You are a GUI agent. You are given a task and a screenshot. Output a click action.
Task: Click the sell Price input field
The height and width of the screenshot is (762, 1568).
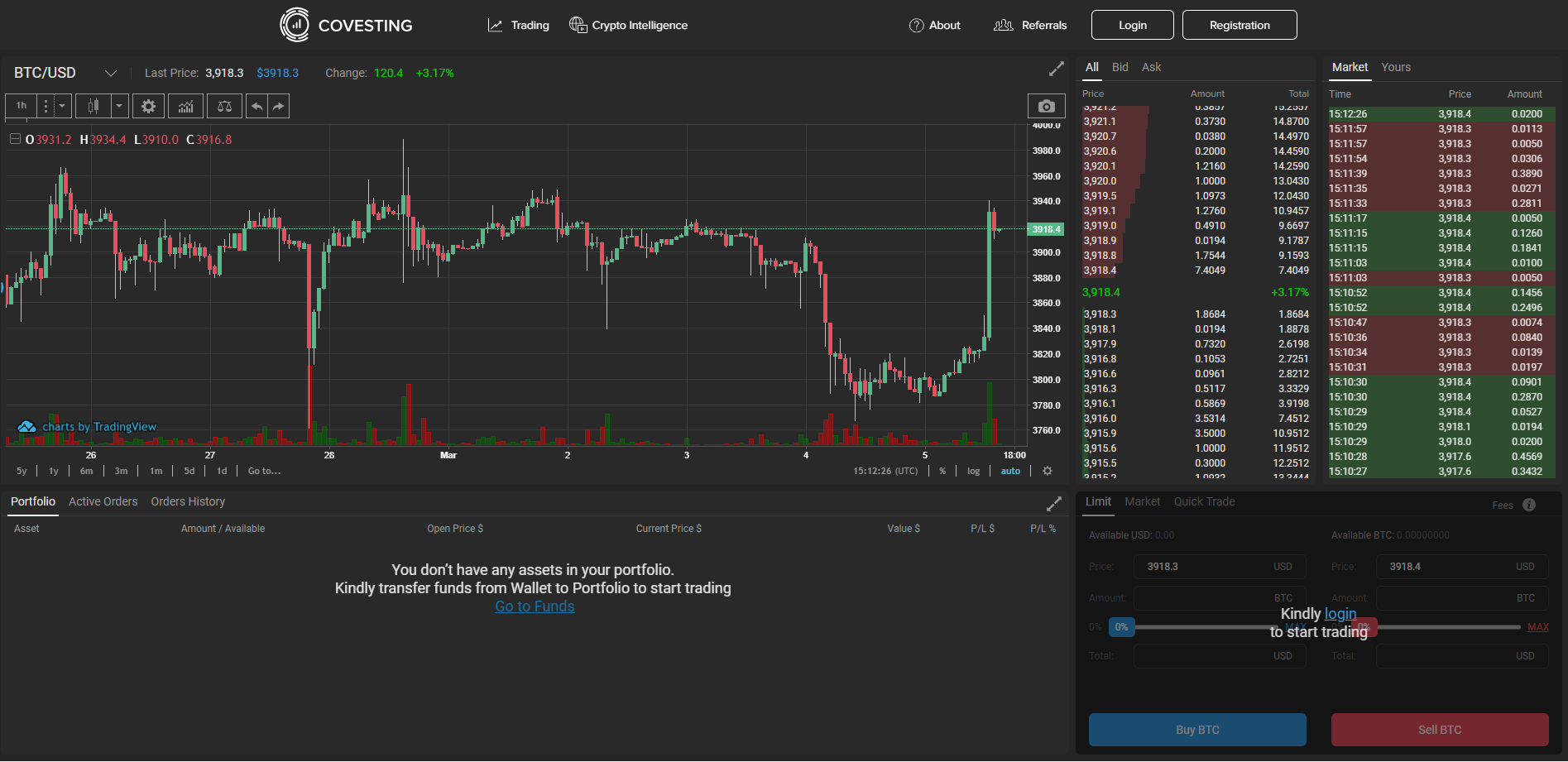pyautogui.click(x=1462, y=567)
